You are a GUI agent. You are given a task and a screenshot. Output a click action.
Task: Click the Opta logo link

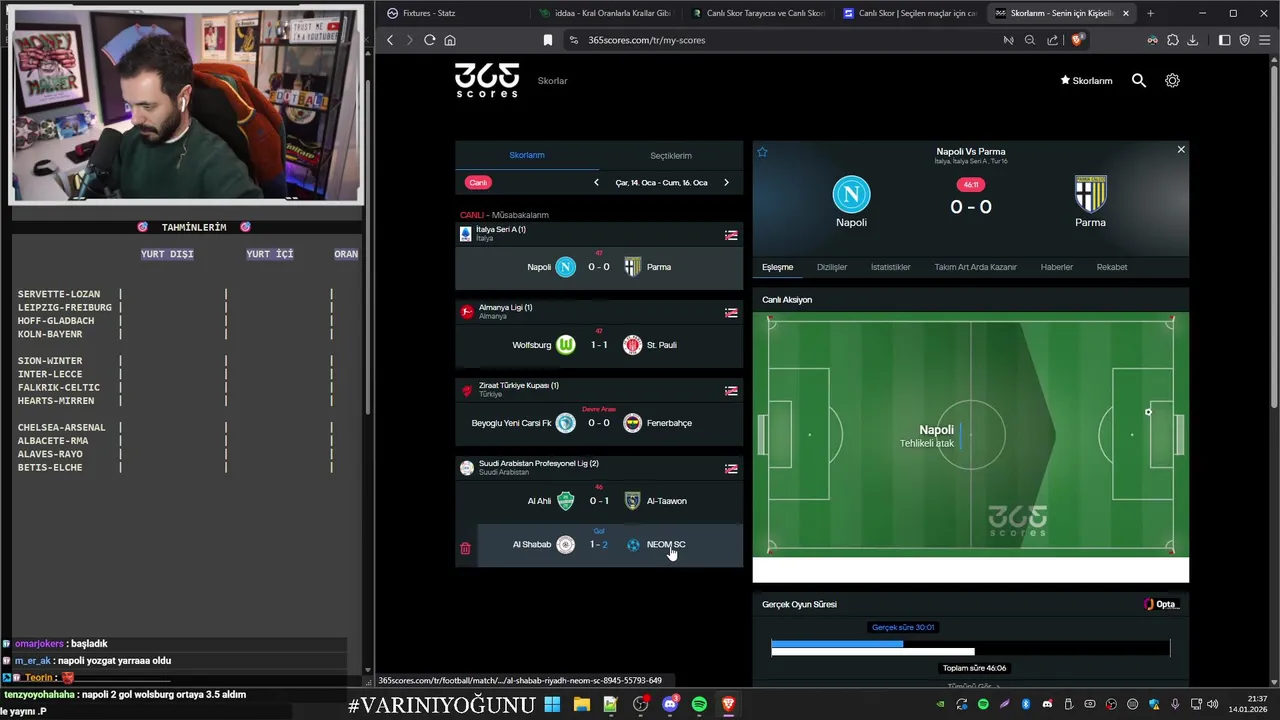pos(1162,604)
